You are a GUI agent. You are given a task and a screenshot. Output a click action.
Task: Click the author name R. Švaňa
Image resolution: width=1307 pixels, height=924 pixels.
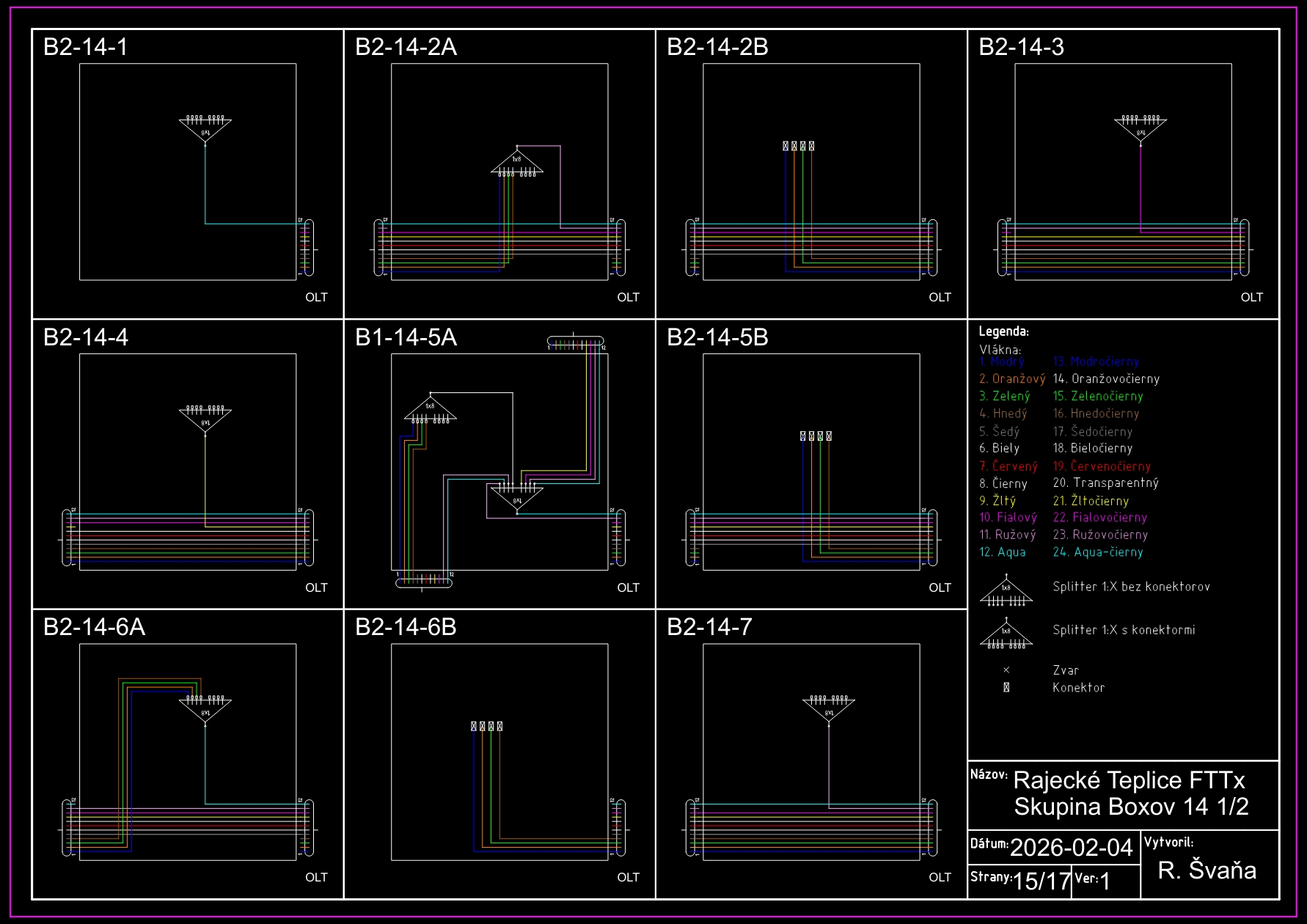(1207, 870)
